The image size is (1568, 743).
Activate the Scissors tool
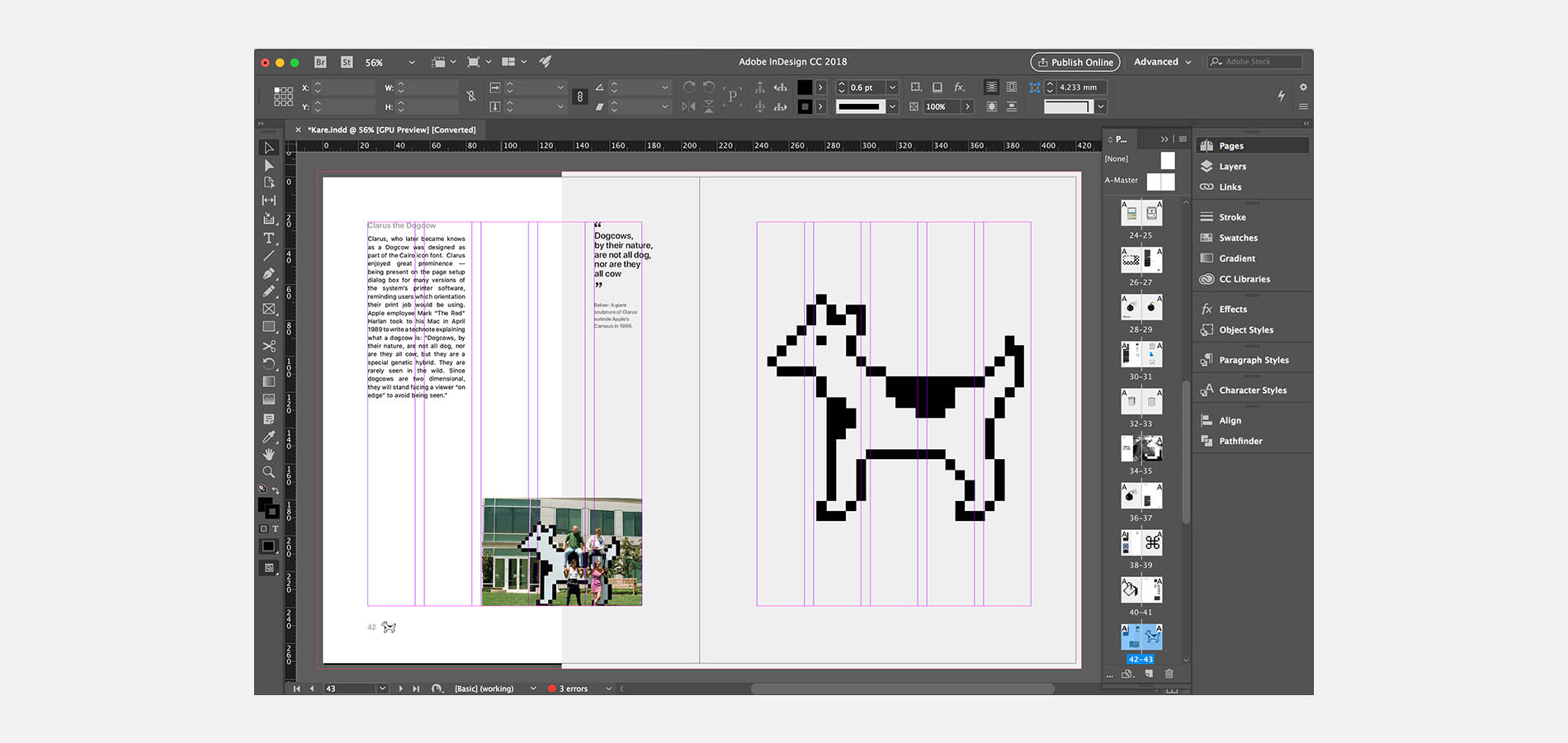tap(269, 346)
